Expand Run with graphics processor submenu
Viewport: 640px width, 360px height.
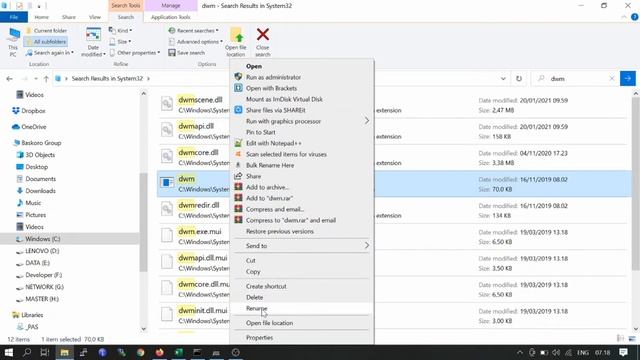pos(302,121)
